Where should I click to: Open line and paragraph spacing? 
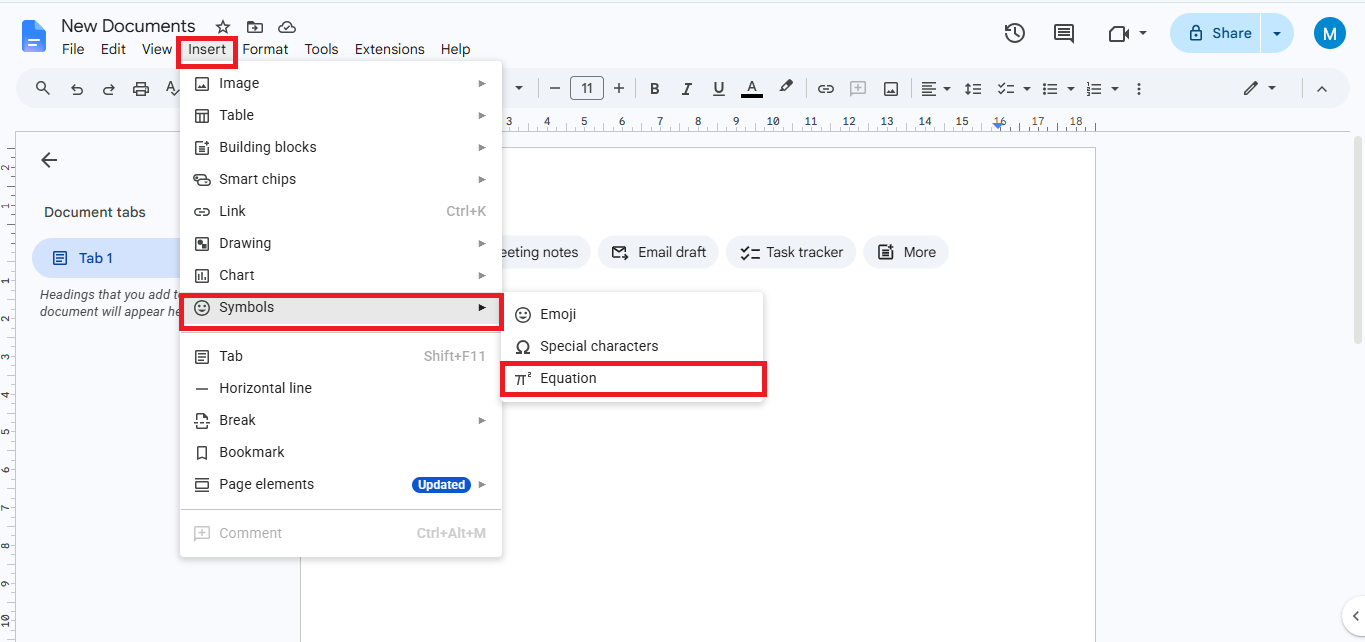click(x=972, y=89)
